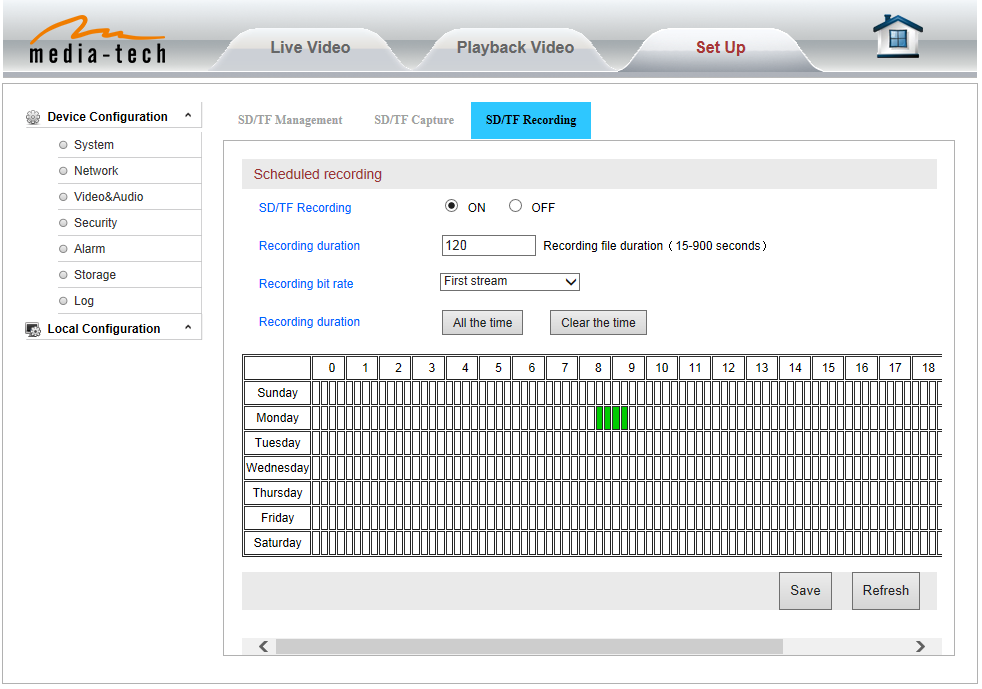This screenshot has height=689, width=982.
Task: Click the scrollbar left arrow
Action: [264, 646]
